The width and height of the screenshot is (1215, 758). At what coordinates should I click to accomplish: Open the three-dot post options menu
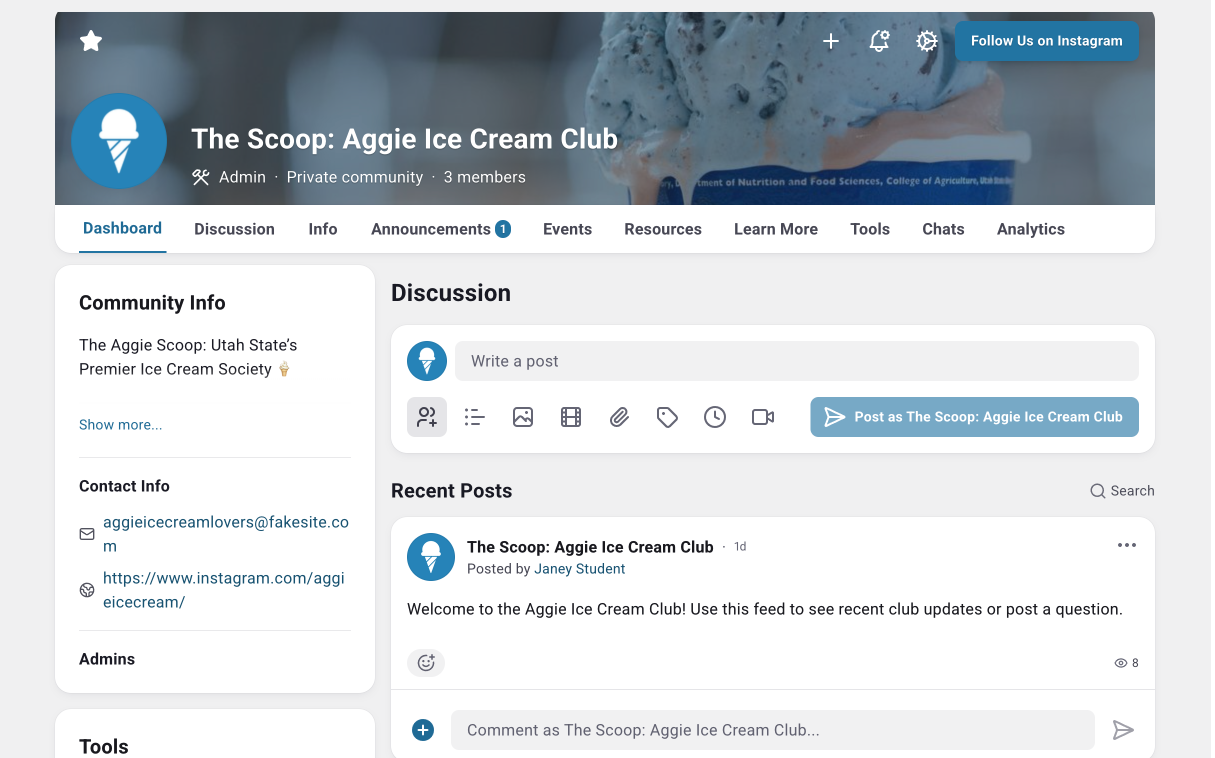tap(1127, 545)
